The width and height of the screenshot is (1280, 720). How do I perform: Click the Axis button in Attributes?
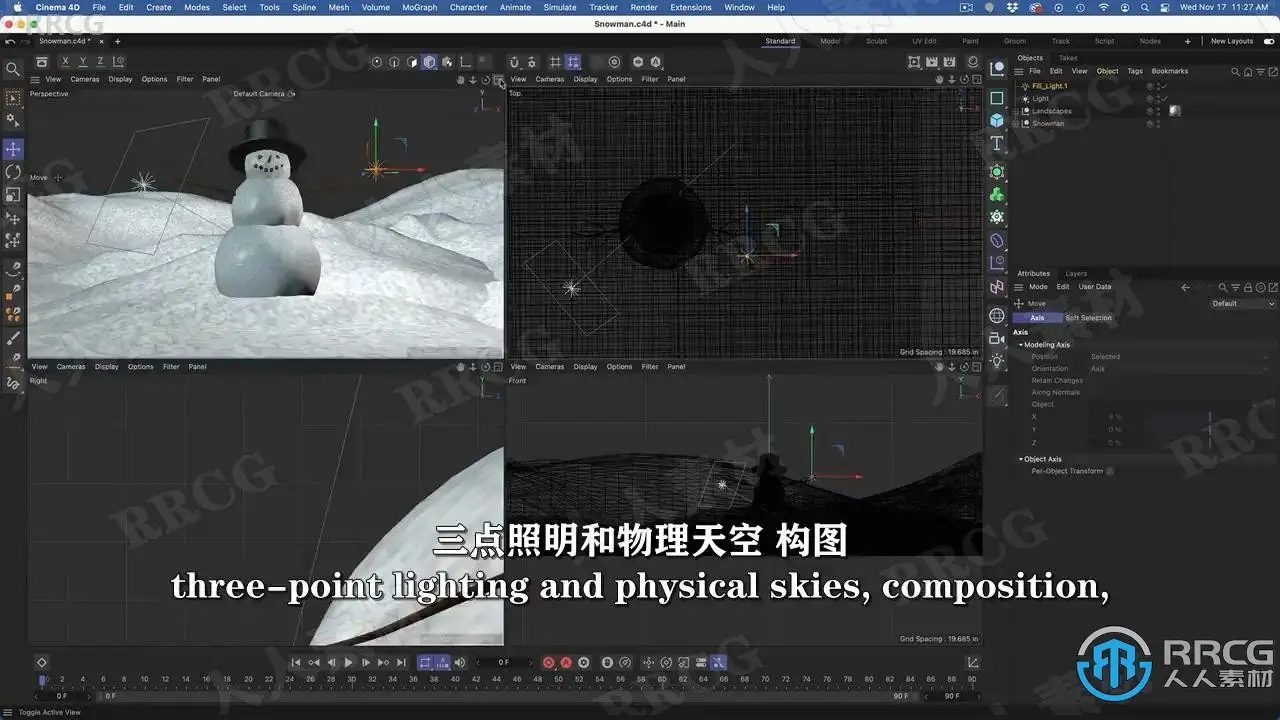tap(1037, 318)
